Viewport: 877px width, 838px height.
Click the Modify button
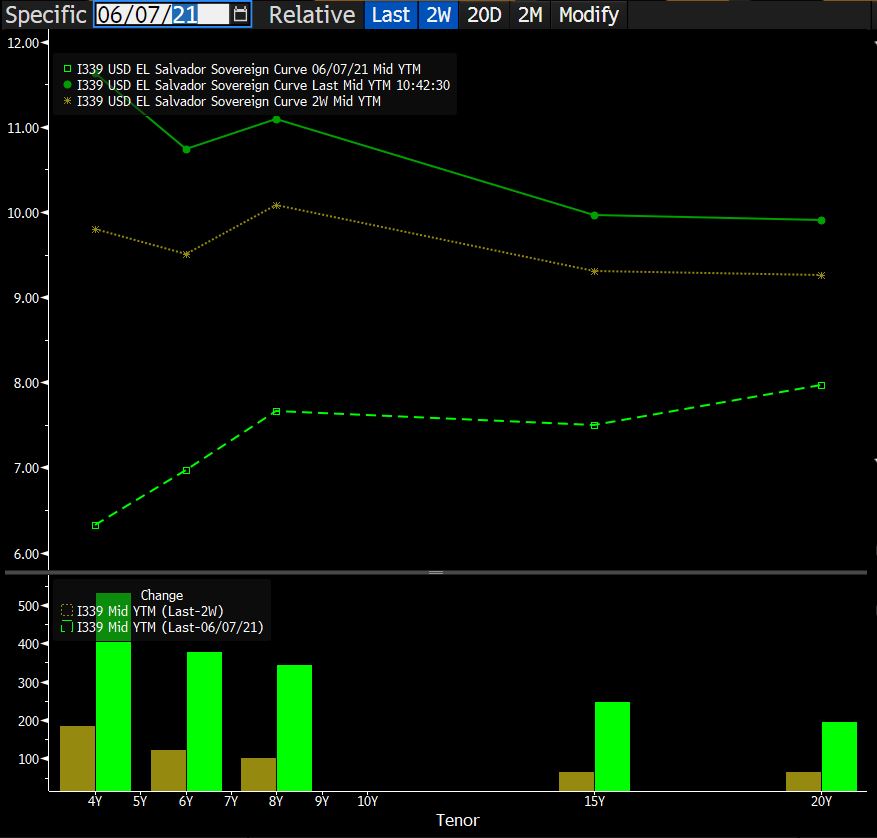[588, 15]
